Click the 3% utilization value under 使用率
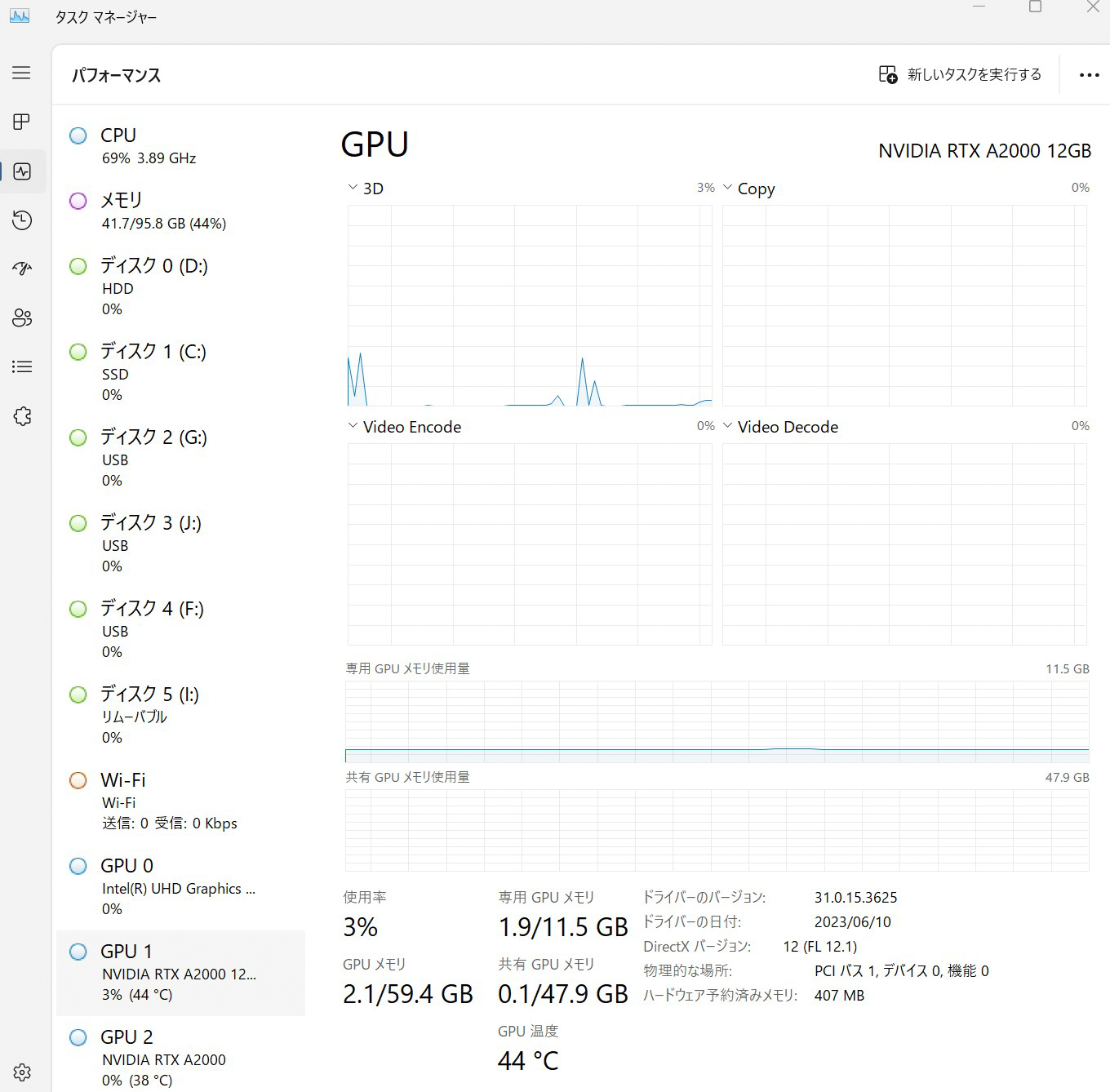The image size is (1110, 1092). pyautogui.click(x=360, y=927)
